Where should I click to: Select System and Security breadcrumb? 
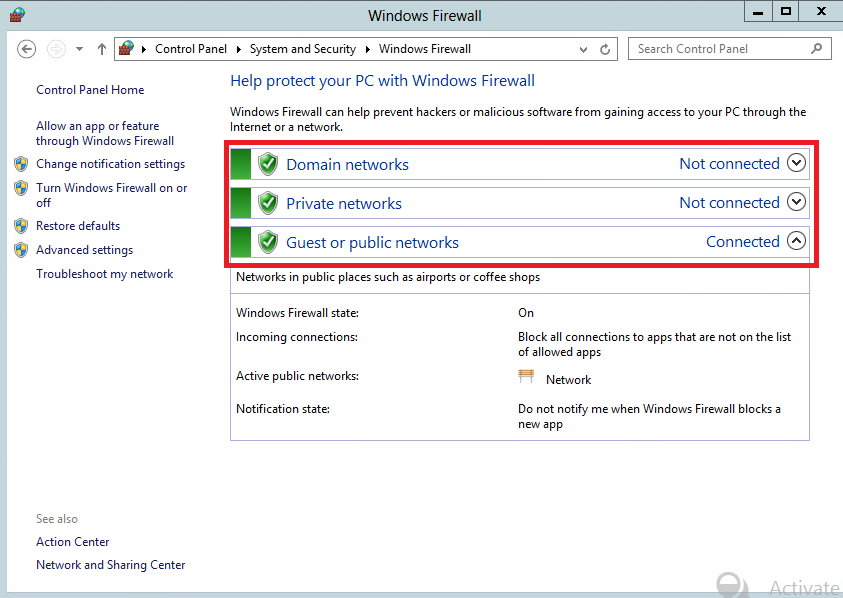click(x=303, y=49)
